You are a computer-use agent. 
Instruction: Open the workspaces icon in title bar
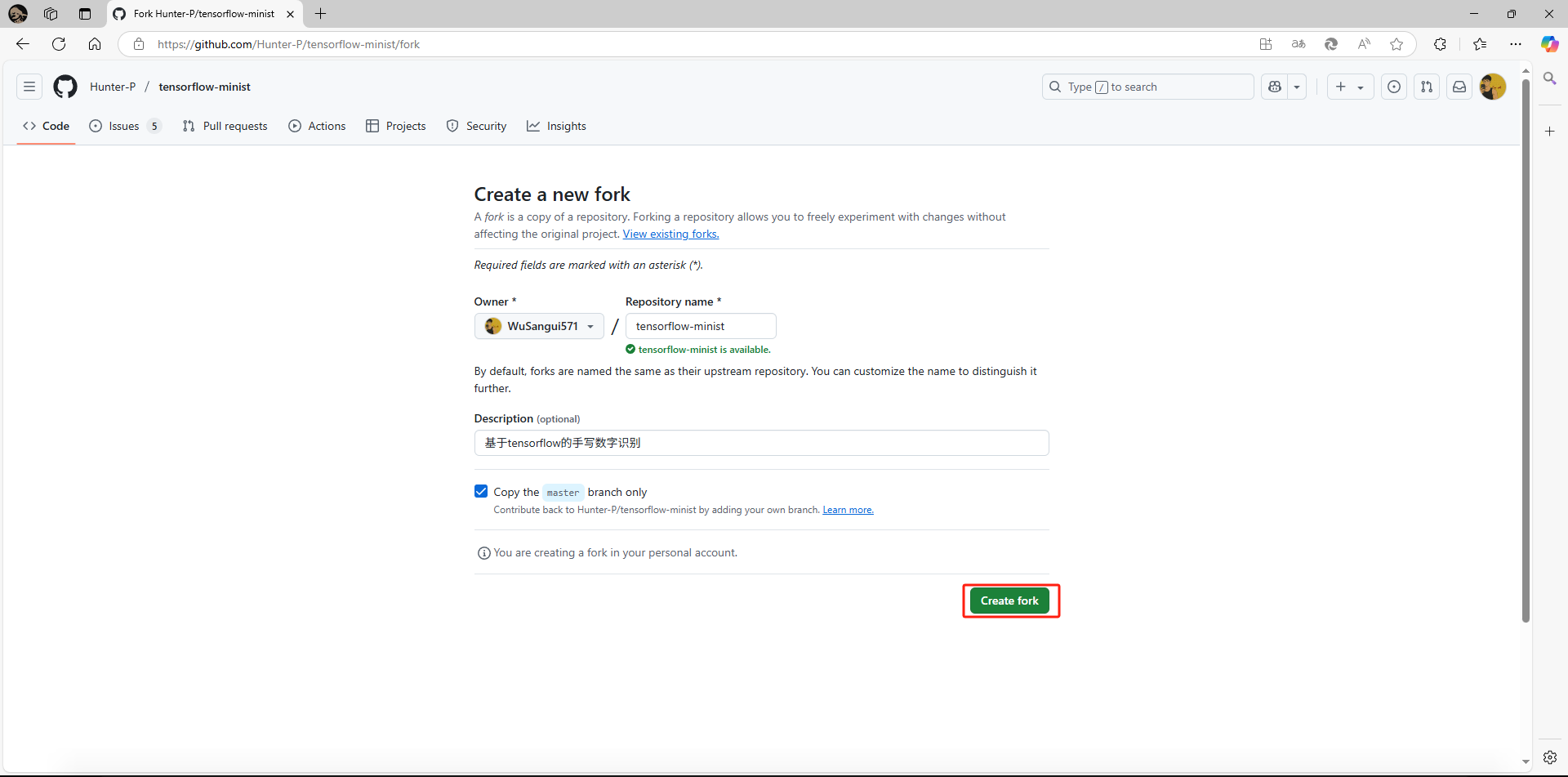point(51,14)
